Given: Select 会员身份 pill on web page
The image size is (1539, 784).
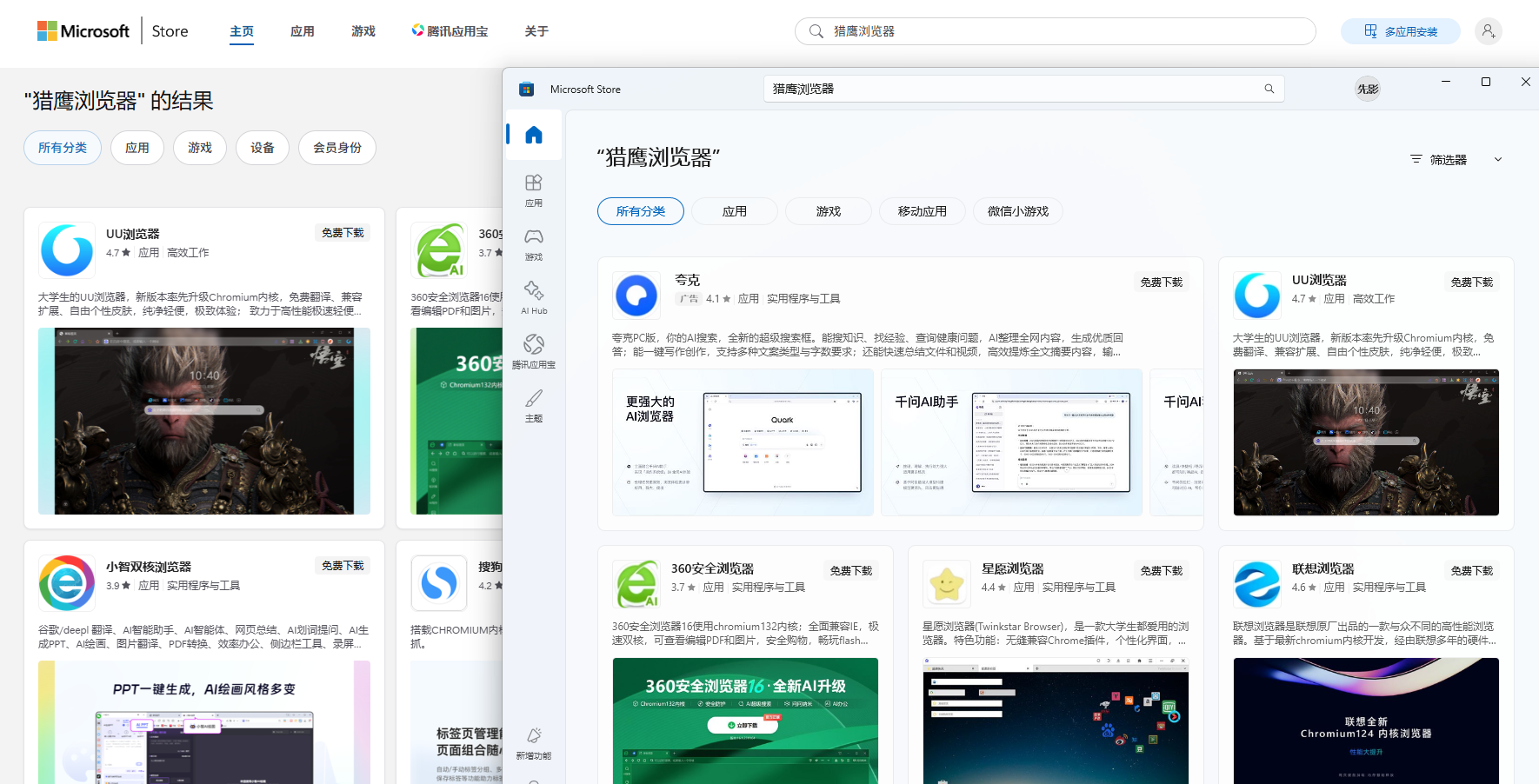Looking at the screenshot, I should (x=337, y=148).
